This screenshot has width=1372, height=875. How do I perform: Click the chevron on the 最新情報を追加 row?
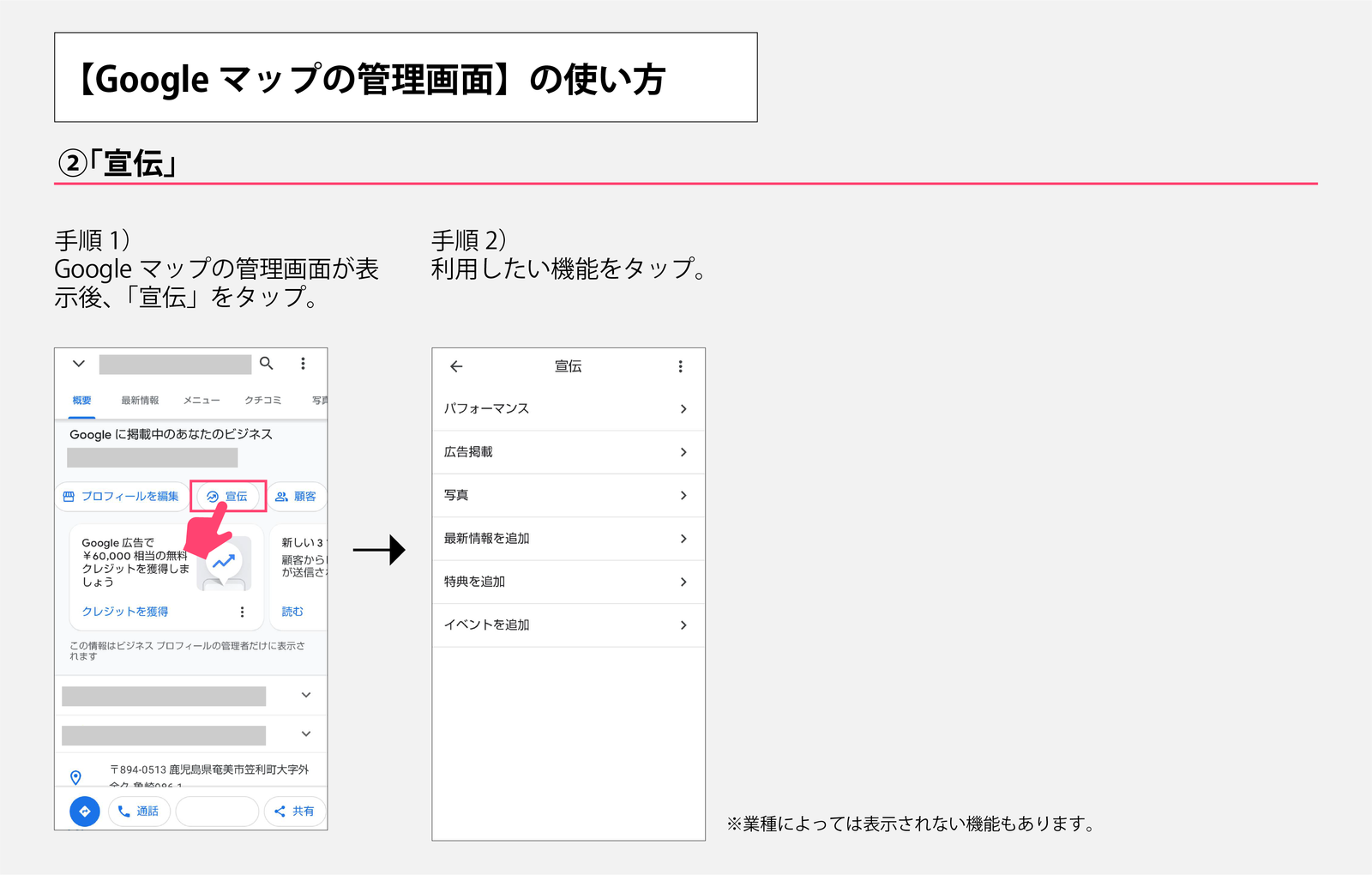tap(683, 539)
